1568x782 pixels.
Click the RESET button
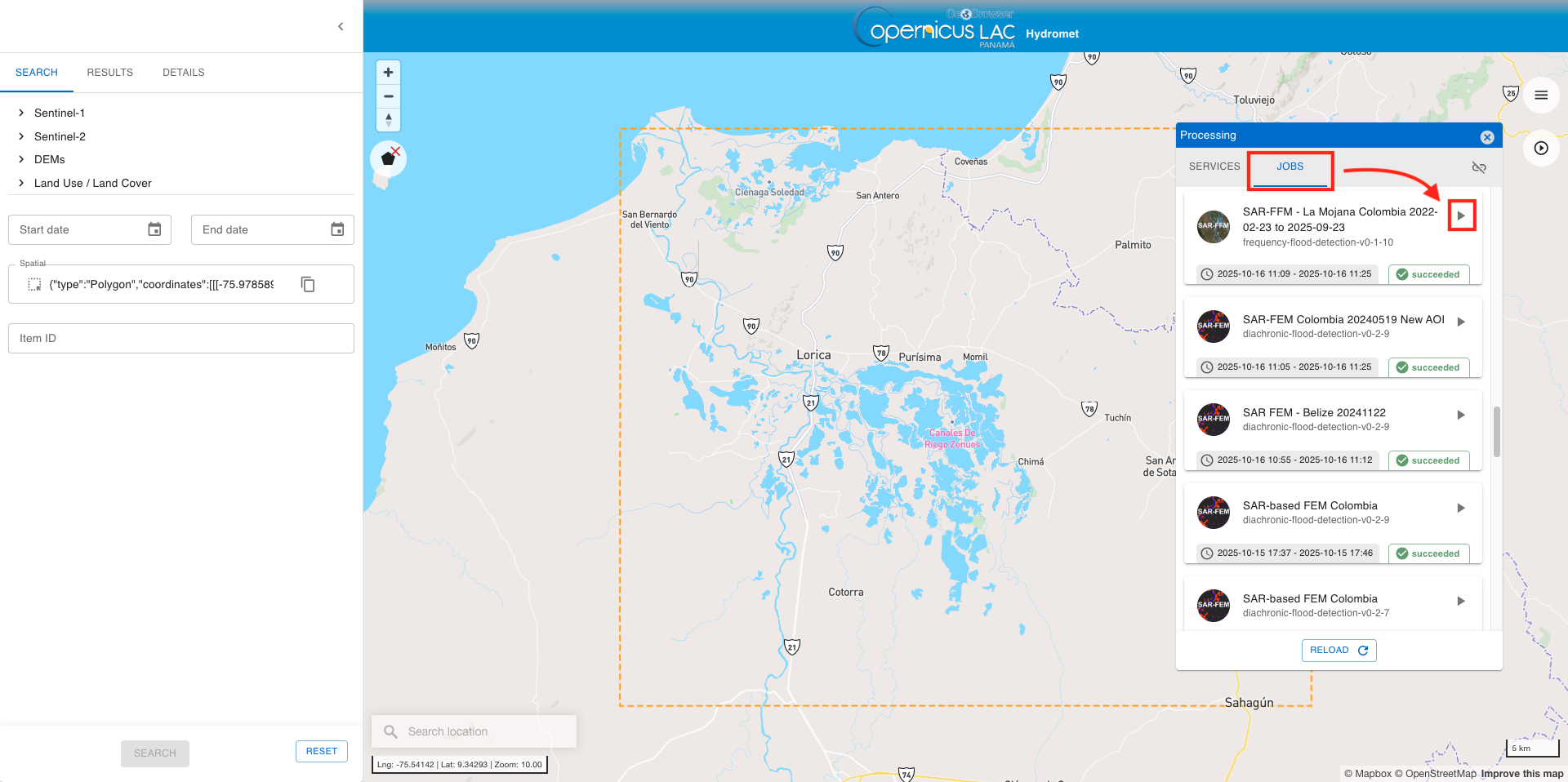[x=321, y=751]
